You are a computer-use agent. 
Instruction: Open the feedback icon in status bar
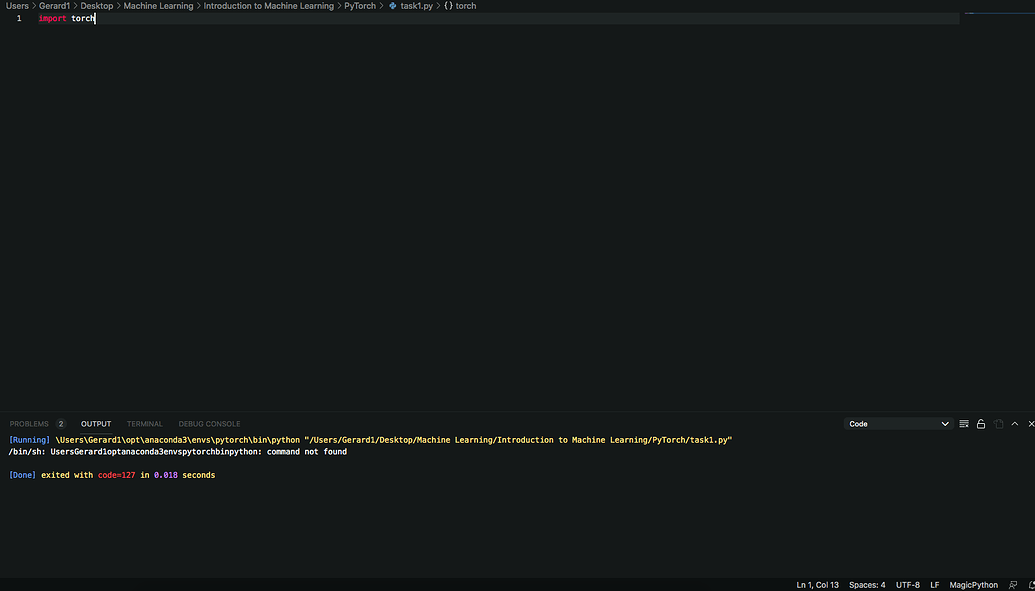pos(1013,585)
